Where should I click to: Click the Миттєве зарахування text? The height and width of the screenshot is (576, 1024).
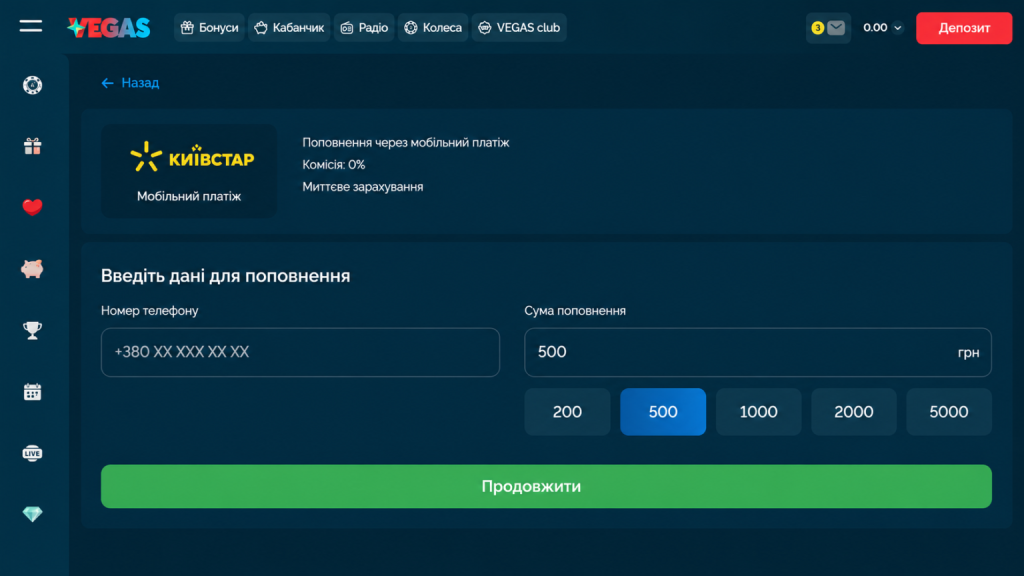[x=362, y=187]
